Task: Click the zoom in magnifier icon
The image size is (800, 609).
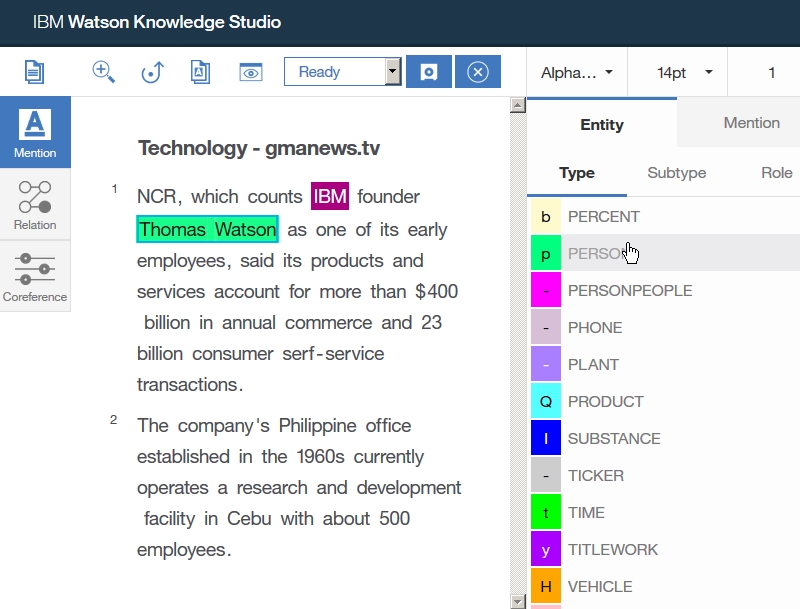Action: pyautogui.click(x=103, y=72)
